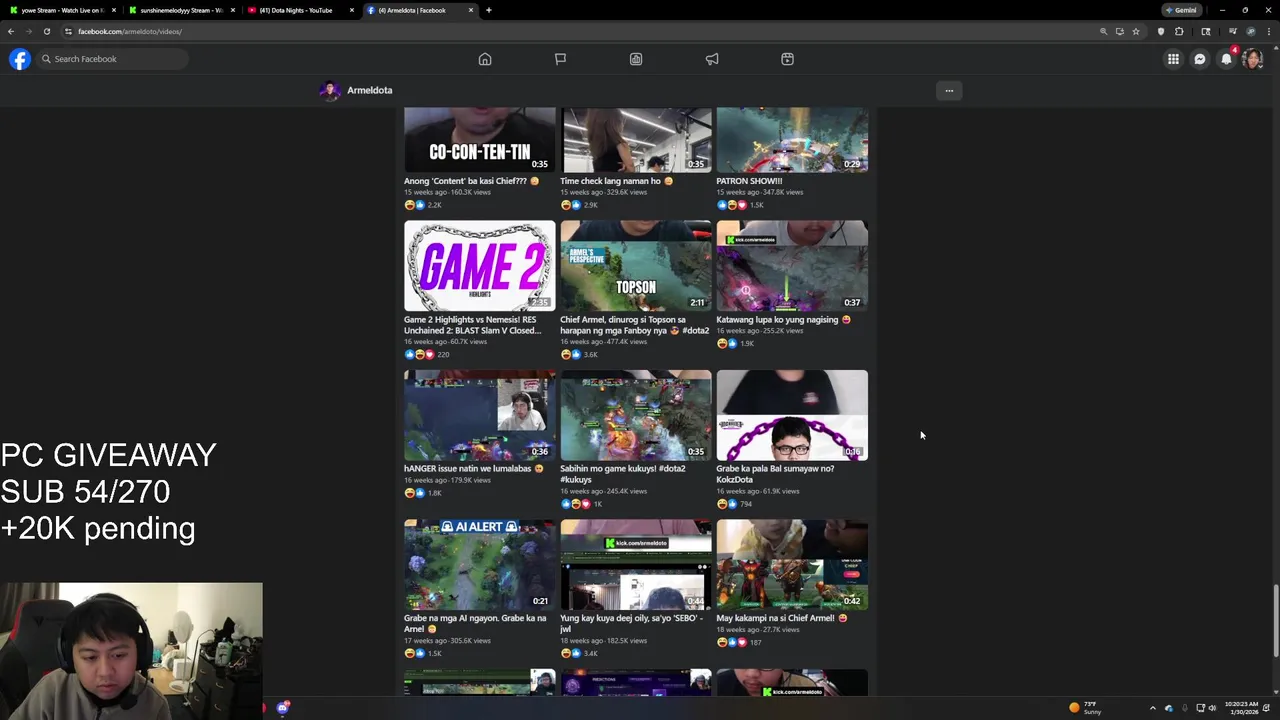Open the weather widget showing 73°F Sunny
This screenshot has height=720, width=1280.
coord(1086,708)
